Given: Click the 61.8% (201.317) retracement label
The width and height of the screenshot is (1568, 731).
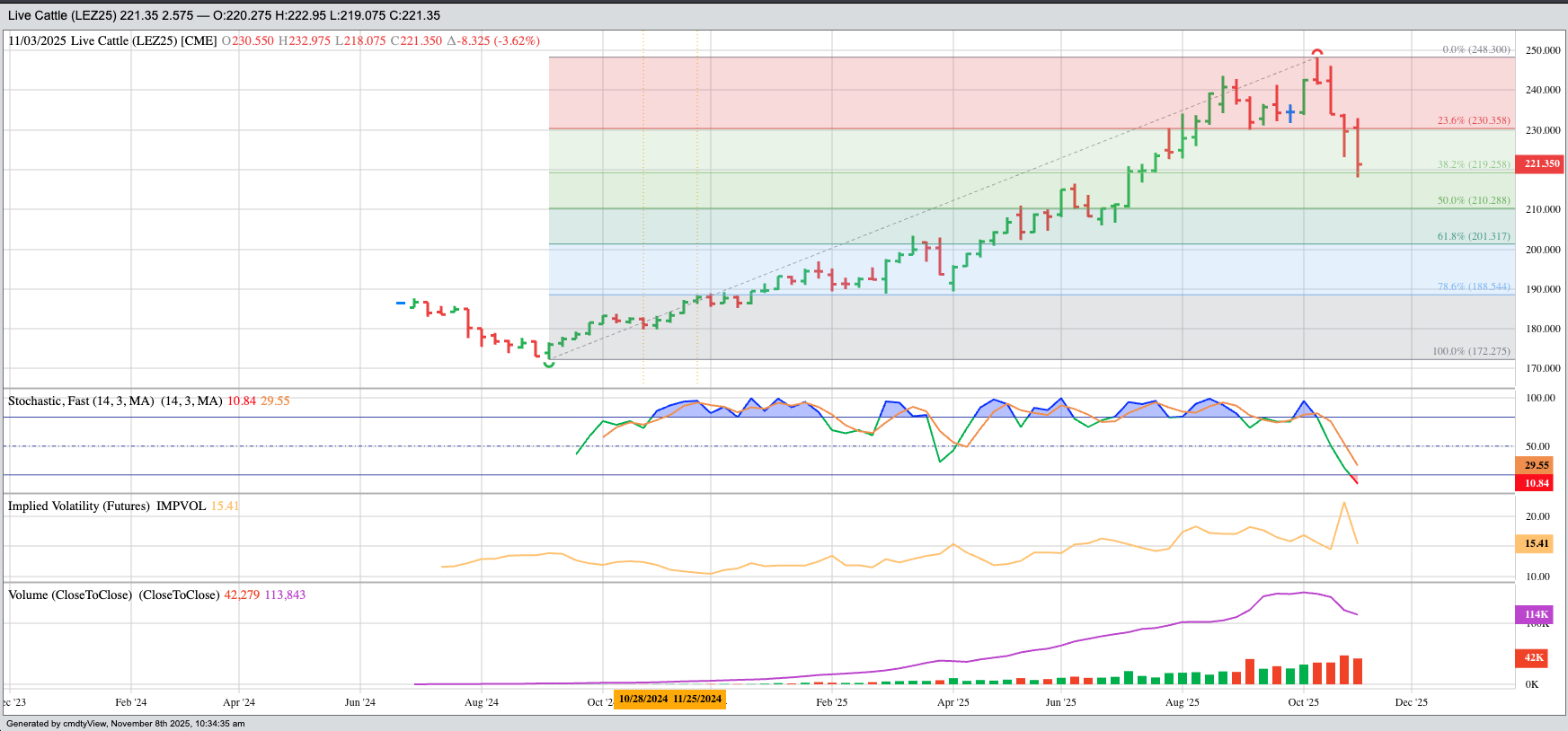Looking at the screenshot, I should (x=1474, y=236).
